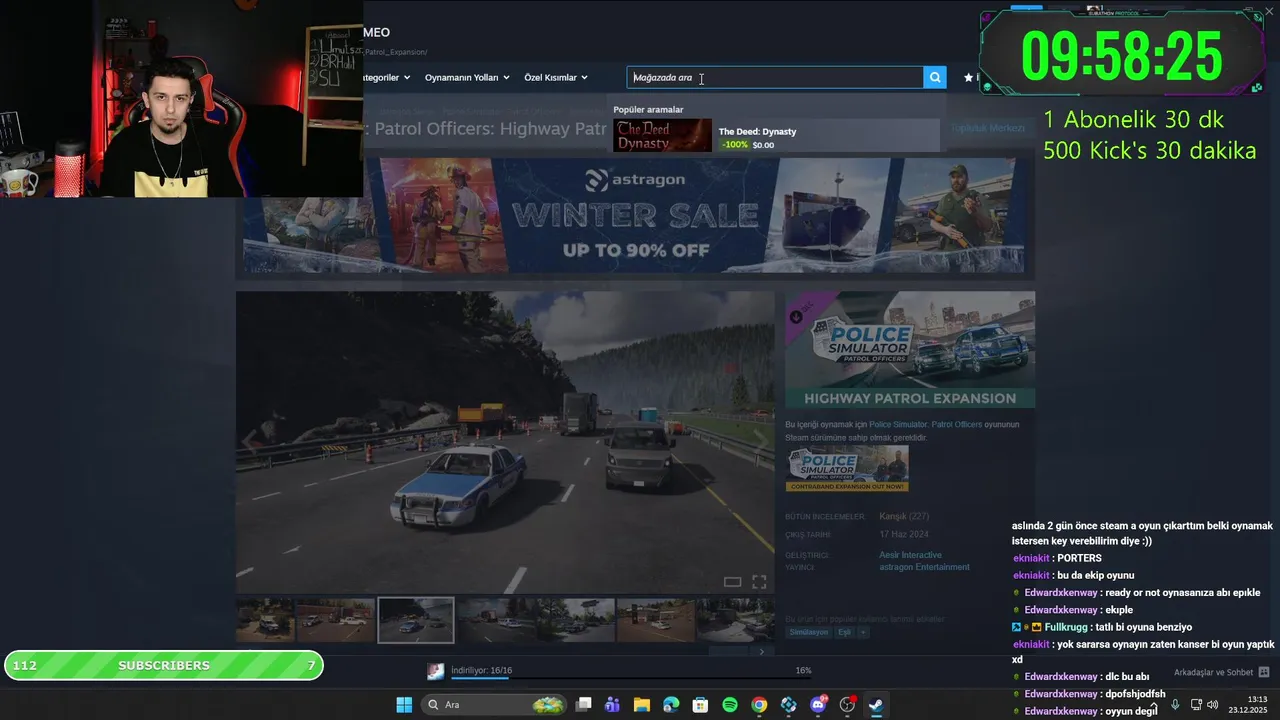Image resolution: width=1280 pixels, height=720 pixels.
Task: Click the taskbar Ara search box
Action: 494,705
